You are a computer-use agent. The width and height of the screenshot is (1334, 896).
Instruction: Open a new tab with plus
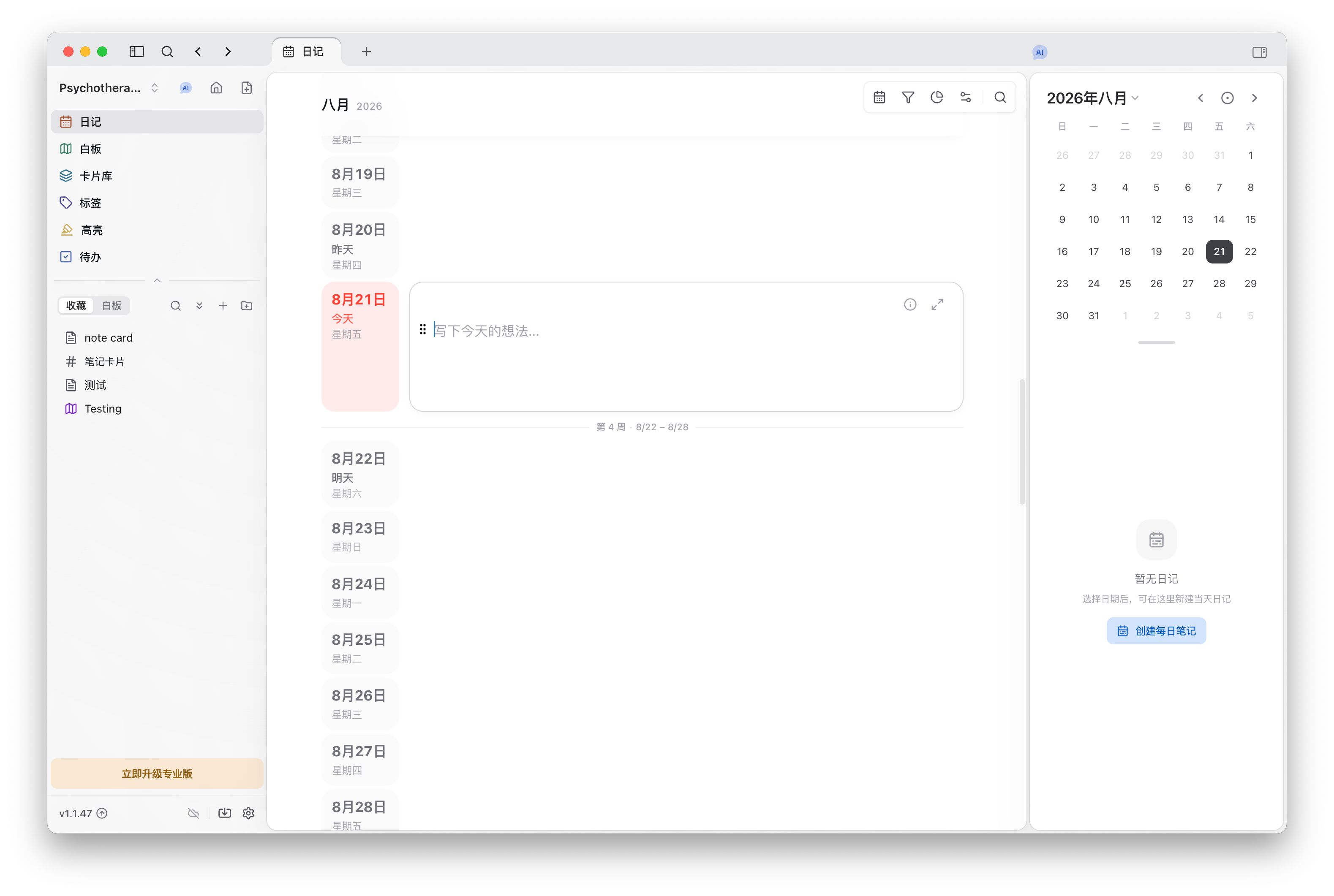(x=366, y=52)
